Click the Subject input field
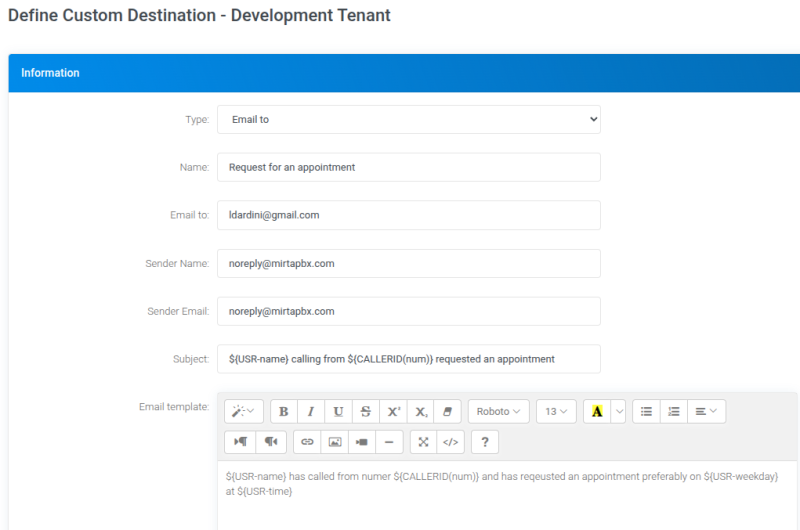 [x=408, y=359]
